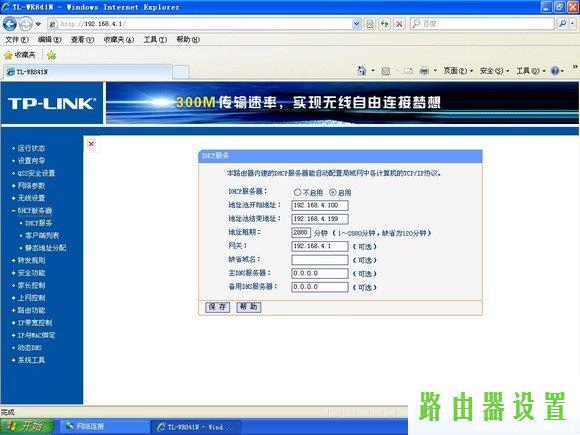Open 设置向导 in the sidebar
The height and width of the screenshot is (435, 580).
point(31,161)
